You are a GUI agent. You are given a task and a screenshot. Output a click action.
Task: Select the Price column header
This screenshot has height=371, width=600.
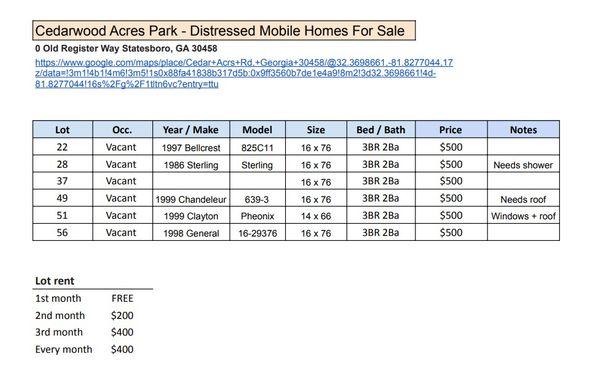451,130
